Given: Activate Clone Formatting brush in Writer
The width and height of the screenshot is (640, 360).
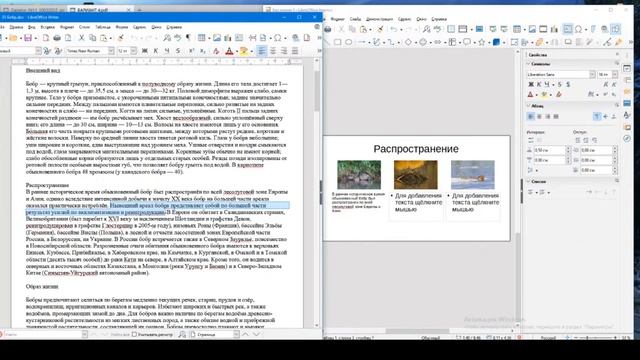Looking at the screenshot, I should pyautogui.click(x=121, y=38).
